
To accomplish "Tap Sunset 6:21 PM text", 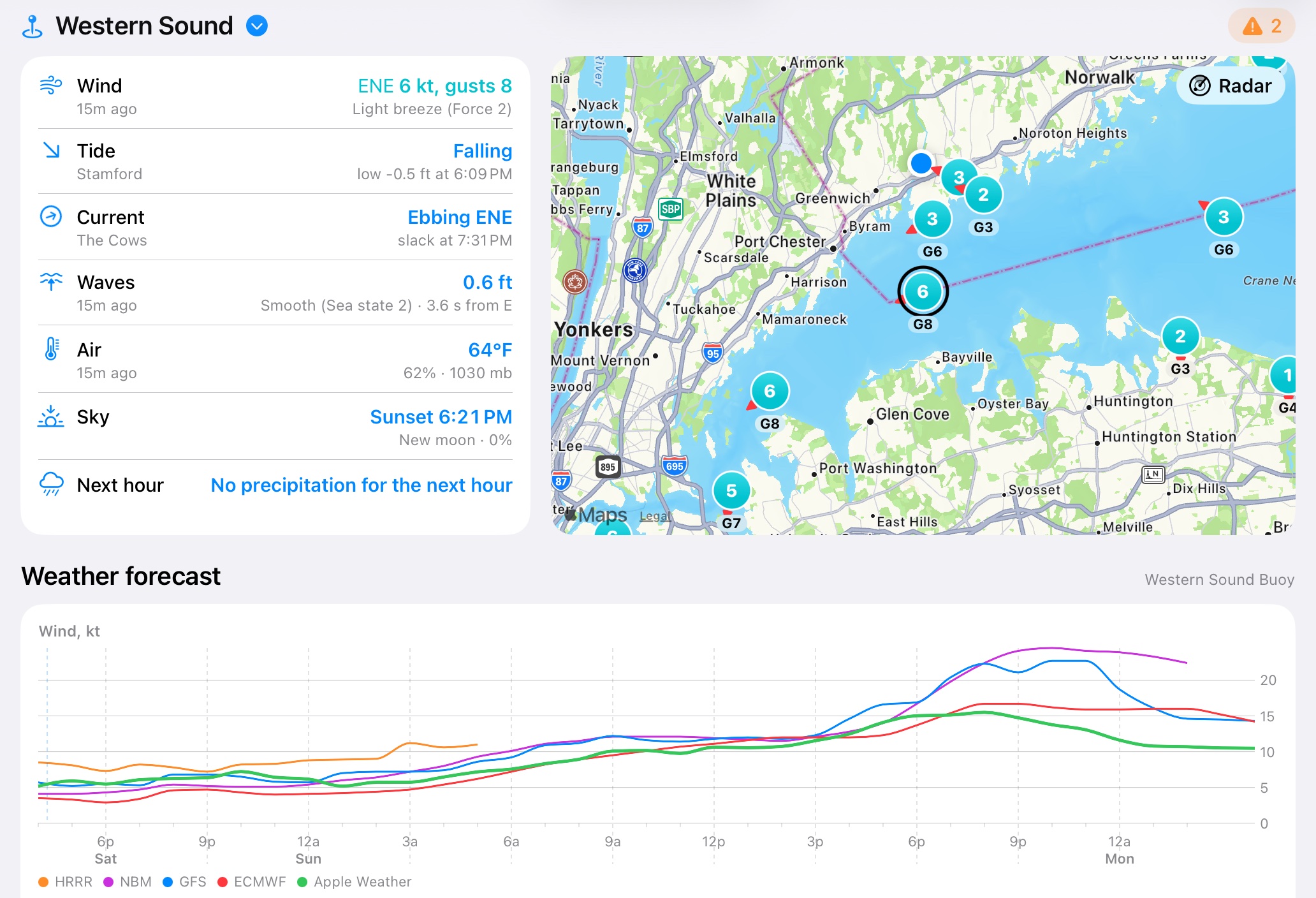I will pos(441,416).
